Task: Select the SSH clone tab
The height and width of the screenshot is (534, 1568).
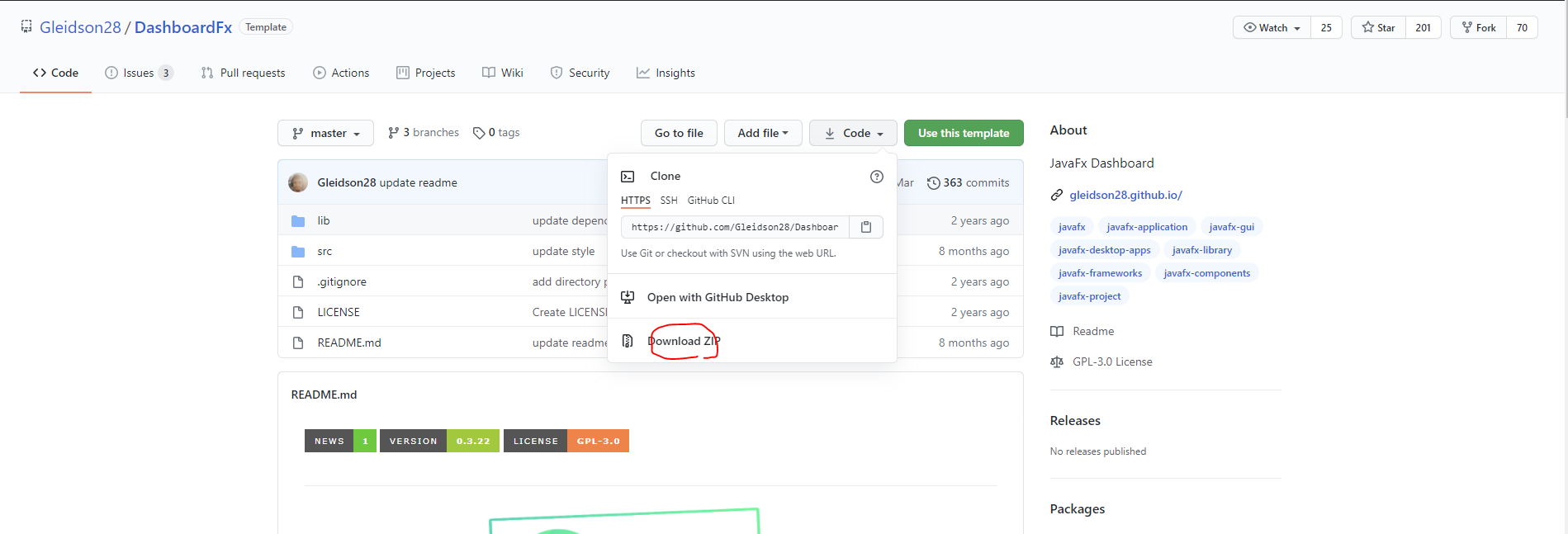Action: coord(669,201)
